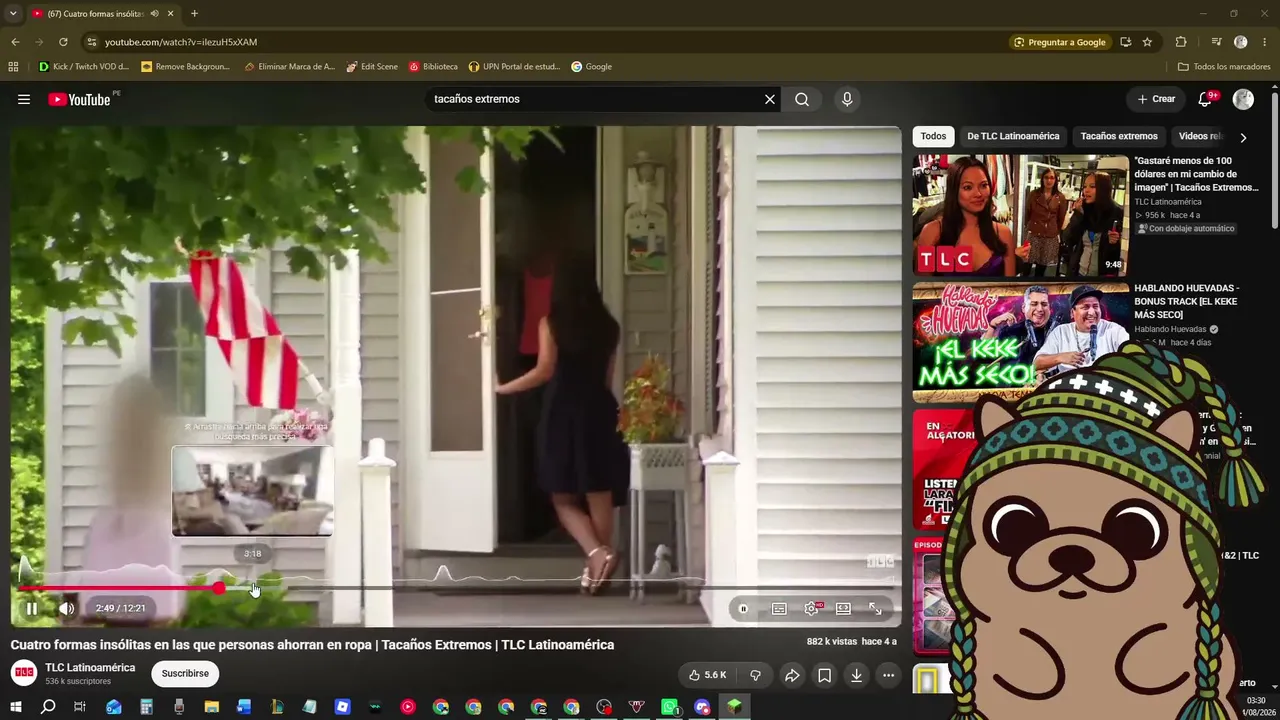
Task: Open the Chrome apps grid shortcut
Action: coord(13,67)
